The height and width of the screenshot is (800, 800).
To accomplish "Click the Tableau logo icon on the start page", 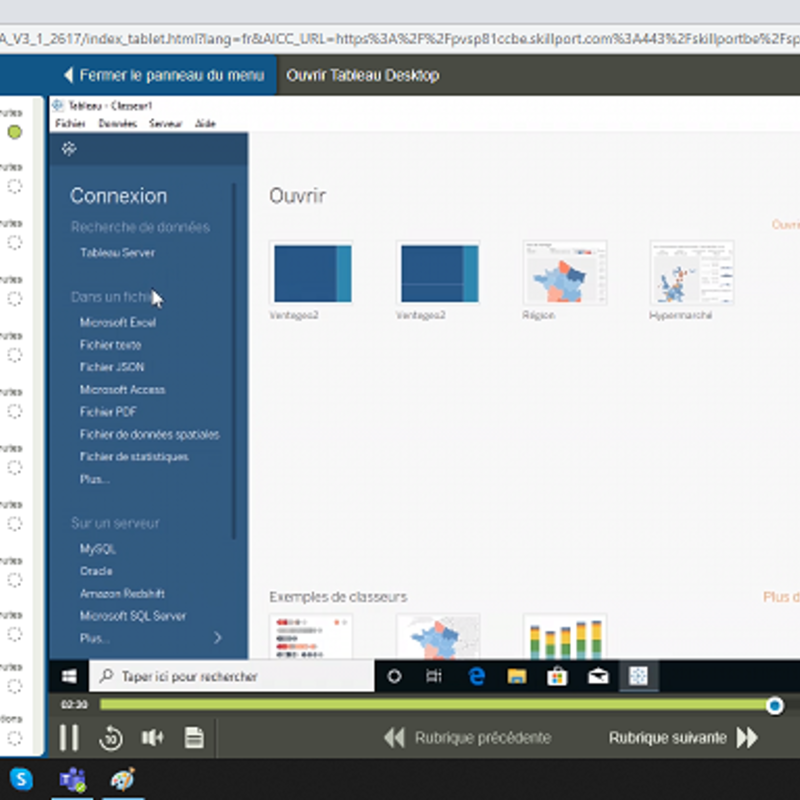I will 69,149.
